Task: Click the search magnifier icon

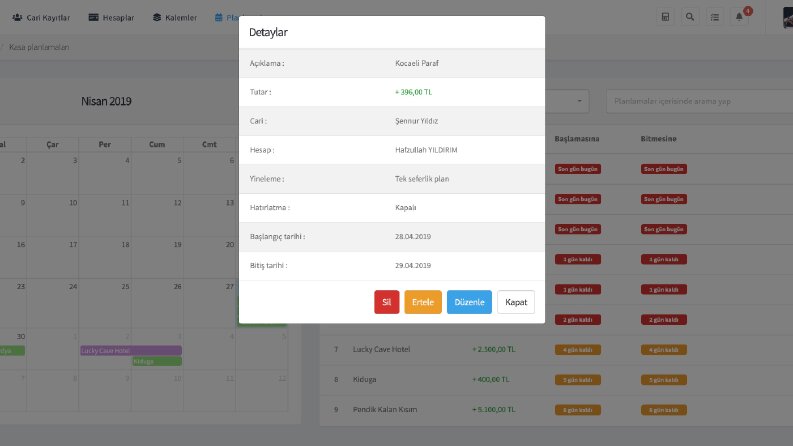Action: click(x=690, y=17)
